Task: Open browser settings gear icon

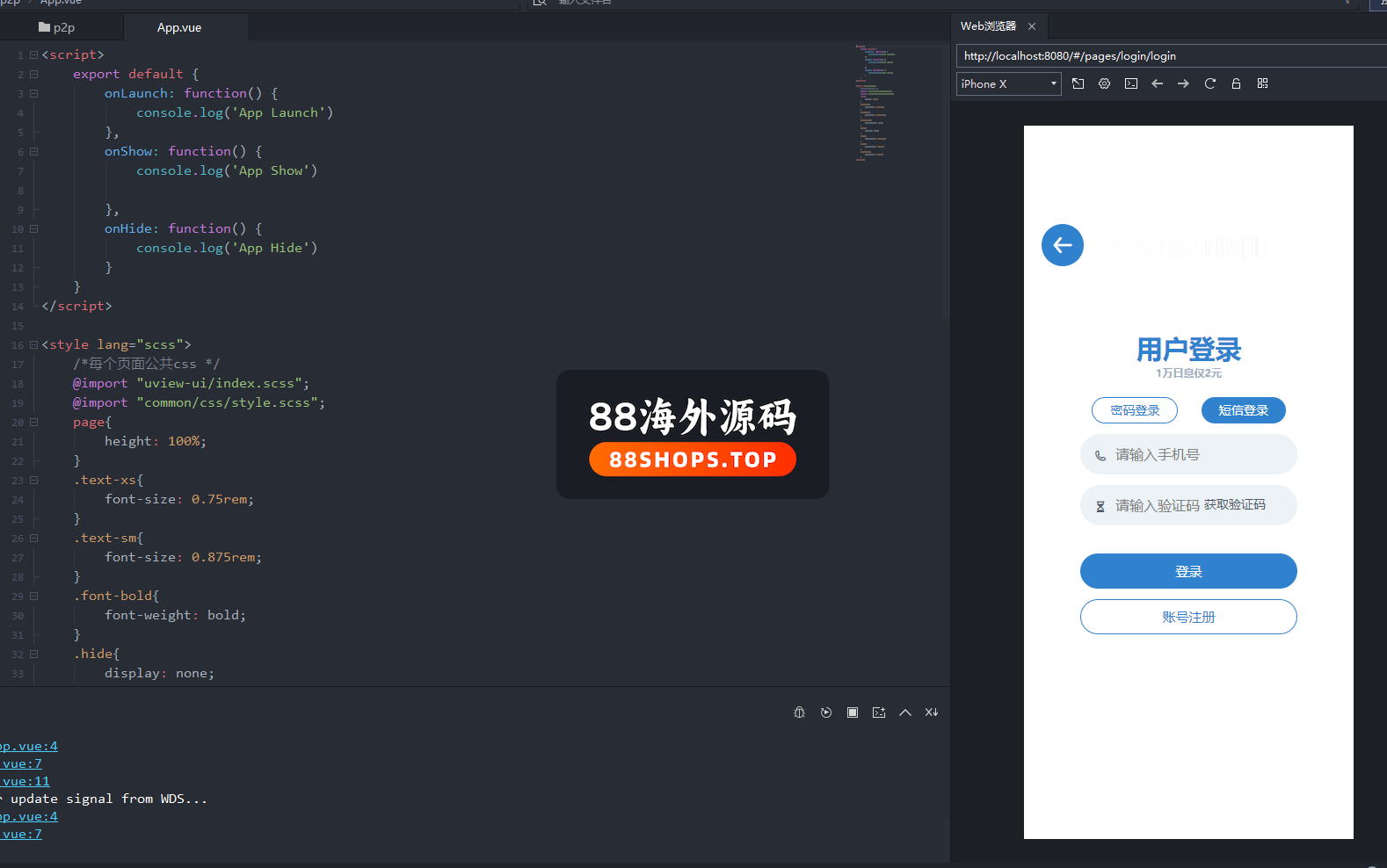Action: [x=1105, y=83]
